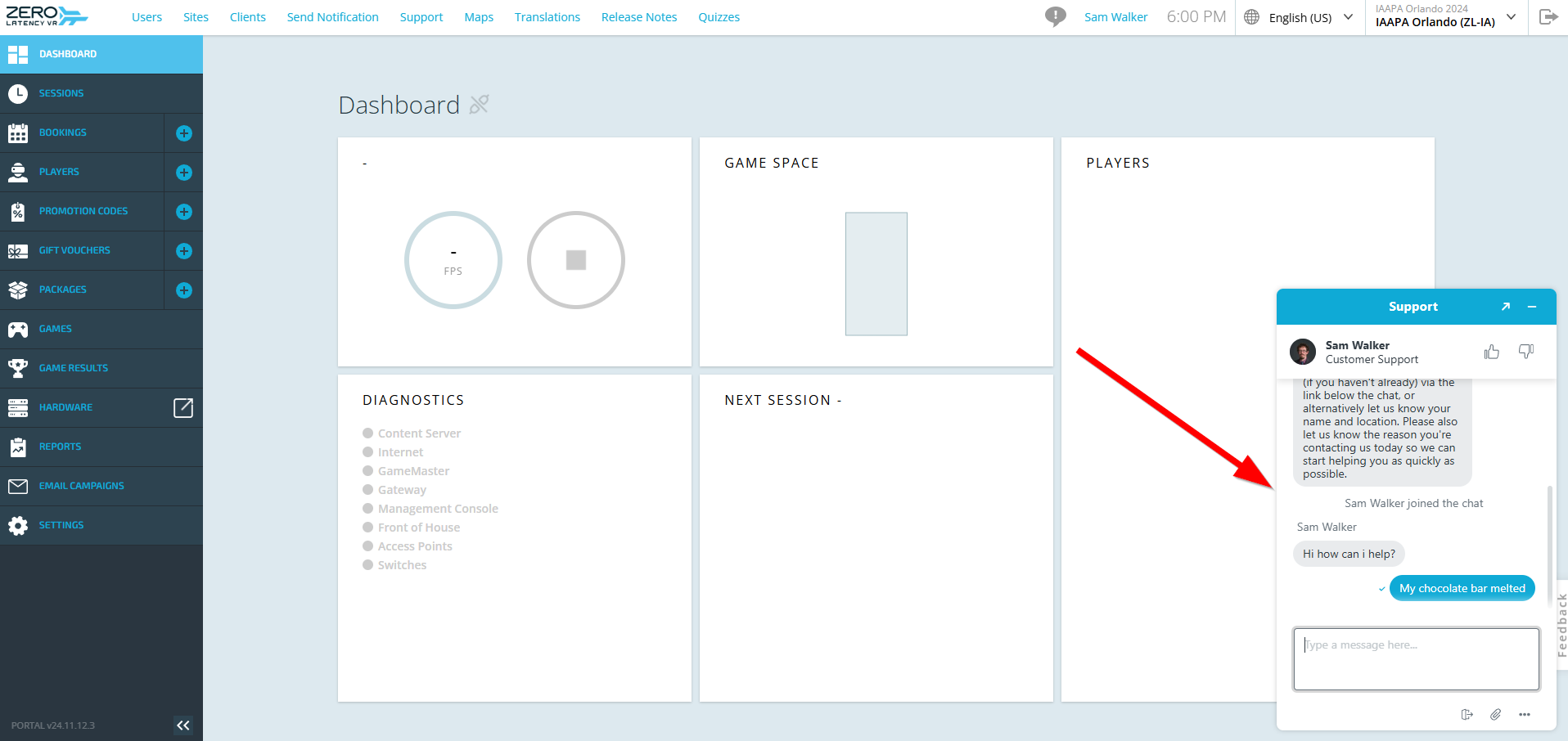This screenshot has height=741, width=1568.
Task: Open the Bookings sidebar item
Action: coord(82,132)
